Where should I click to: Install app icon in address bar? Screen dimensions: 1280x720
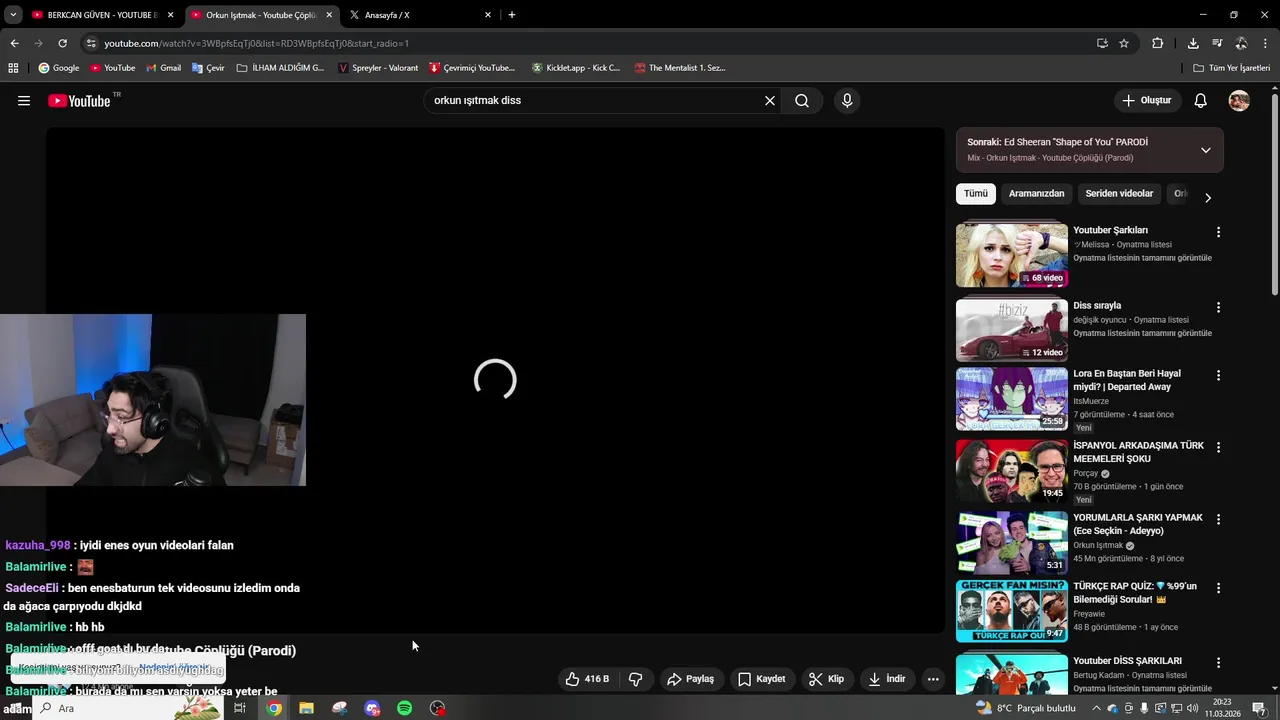point(1102,43)
